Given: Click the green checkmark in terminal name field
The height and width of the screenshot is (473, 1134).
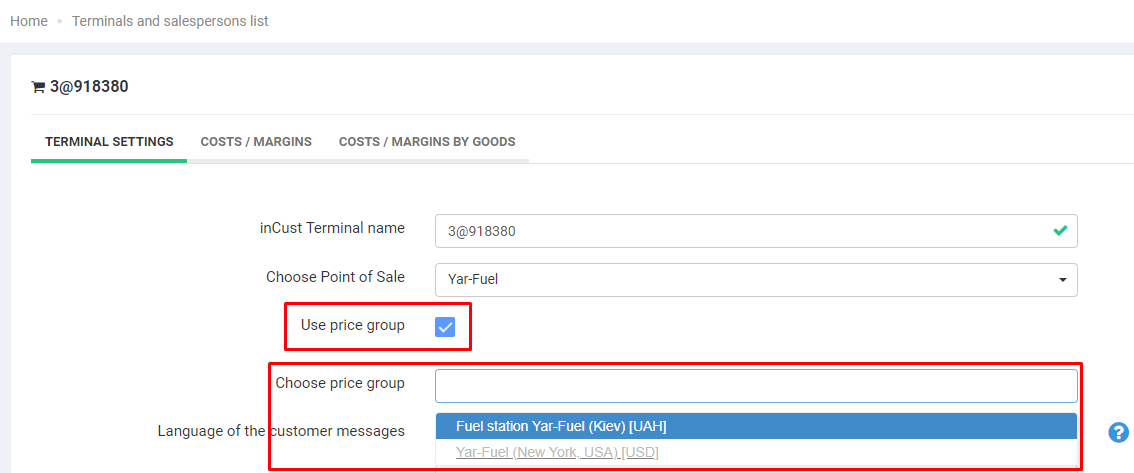Looking at the screenshot, I should [1060, 231].
